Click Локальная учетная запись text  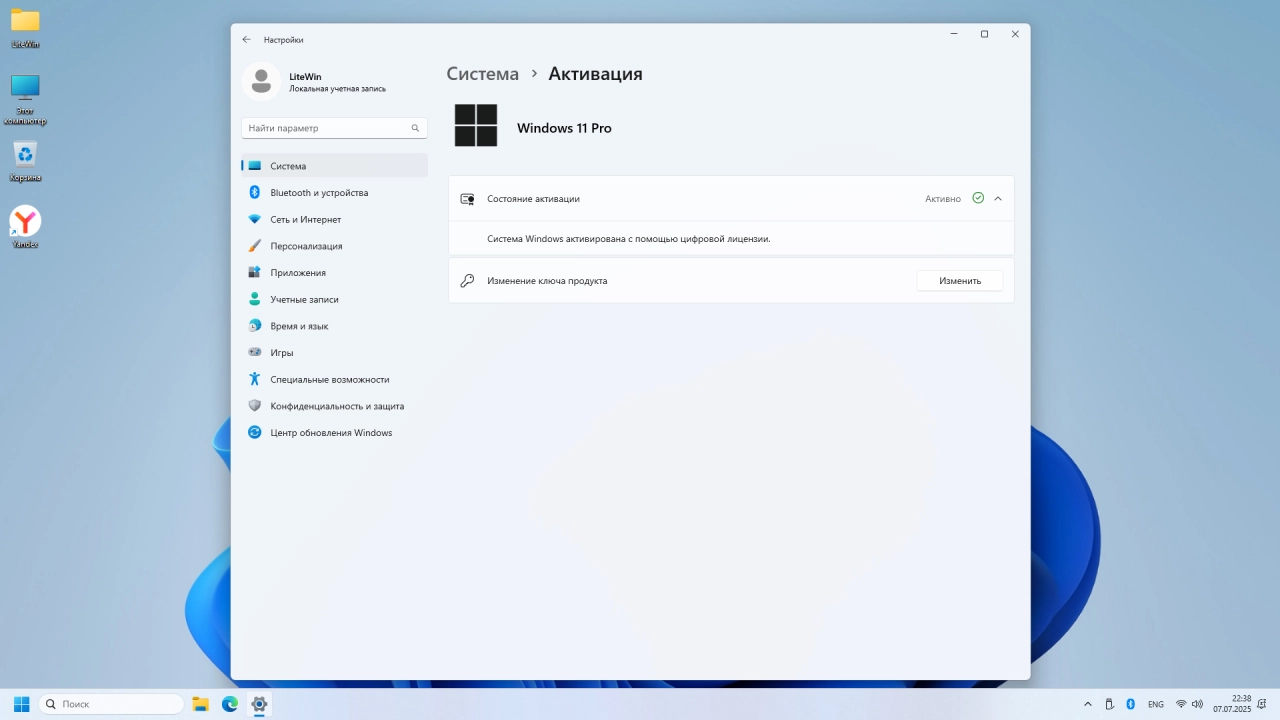(337, 89)
